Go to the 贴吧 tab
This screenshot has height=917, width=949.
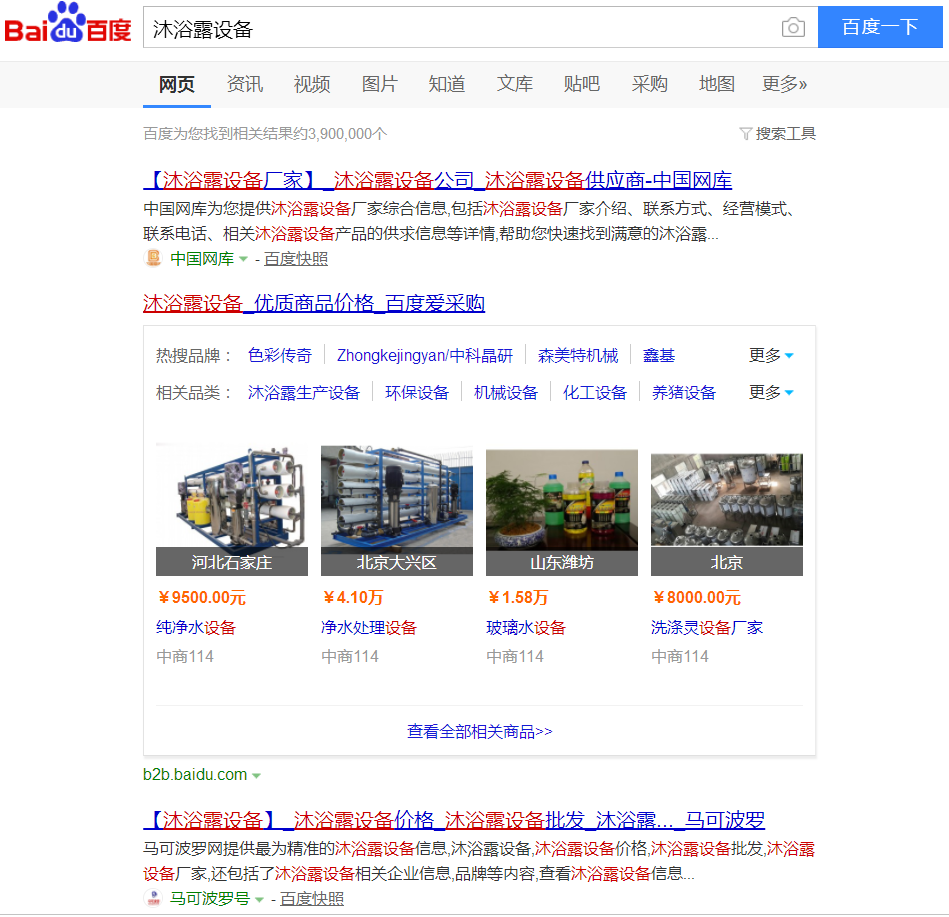tap(582, 84)
